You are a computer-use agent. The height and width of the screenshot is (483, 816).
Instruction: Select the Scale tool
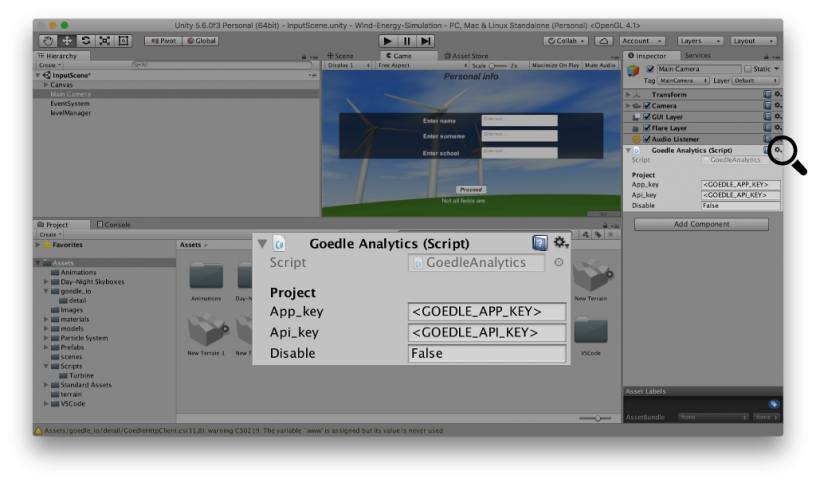(x=105, y=41)
